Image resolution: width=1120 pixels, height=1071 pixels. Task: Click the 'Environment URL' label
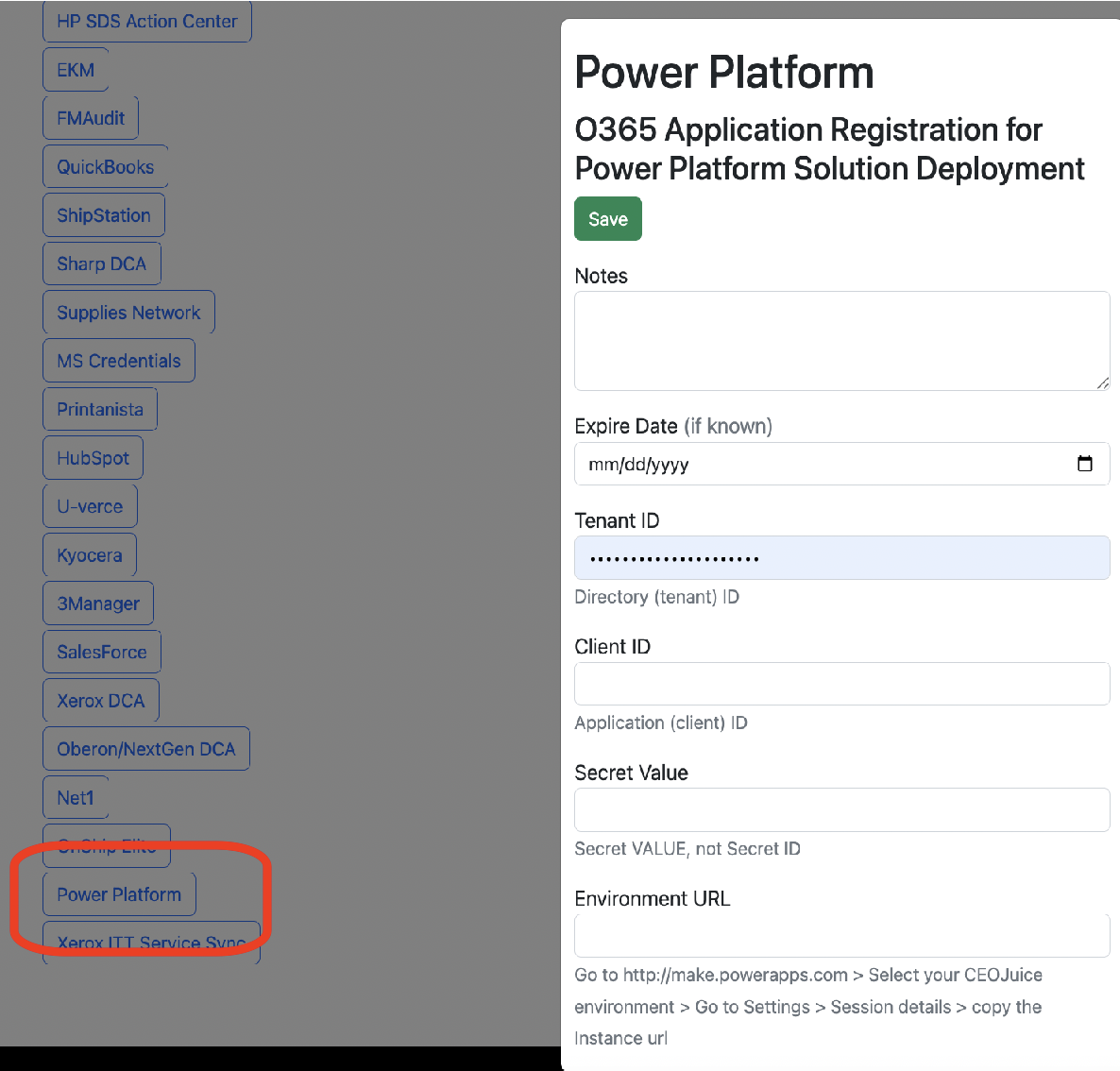coord(653,899)
